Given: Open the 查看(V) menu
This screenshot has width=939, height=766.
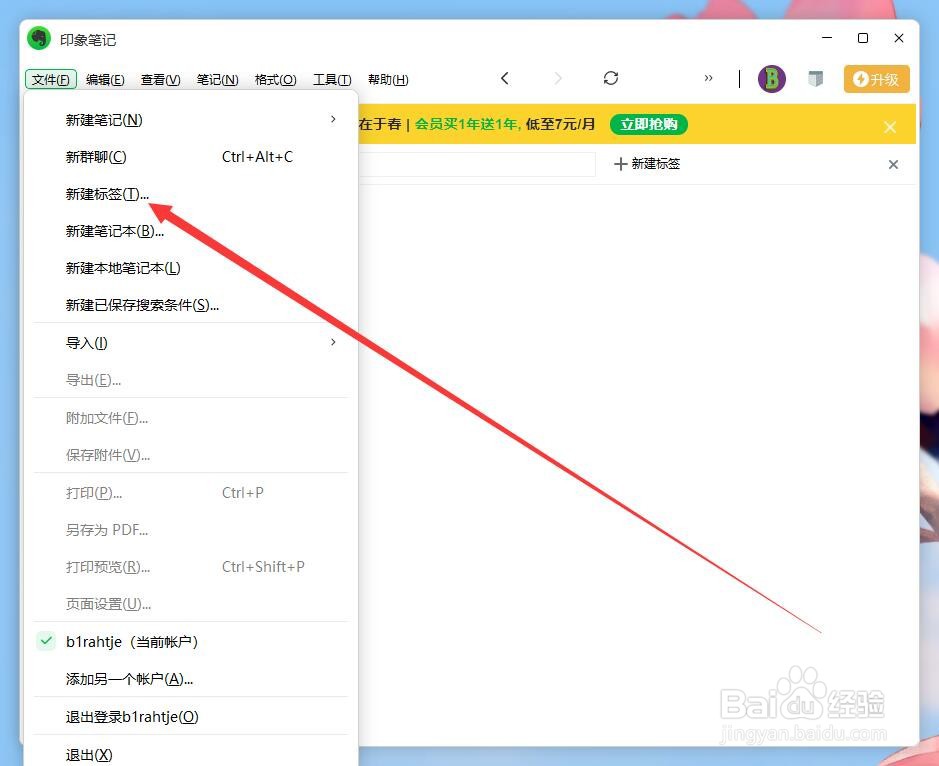Looking at the screenshot, I should [x=160, y=80].
